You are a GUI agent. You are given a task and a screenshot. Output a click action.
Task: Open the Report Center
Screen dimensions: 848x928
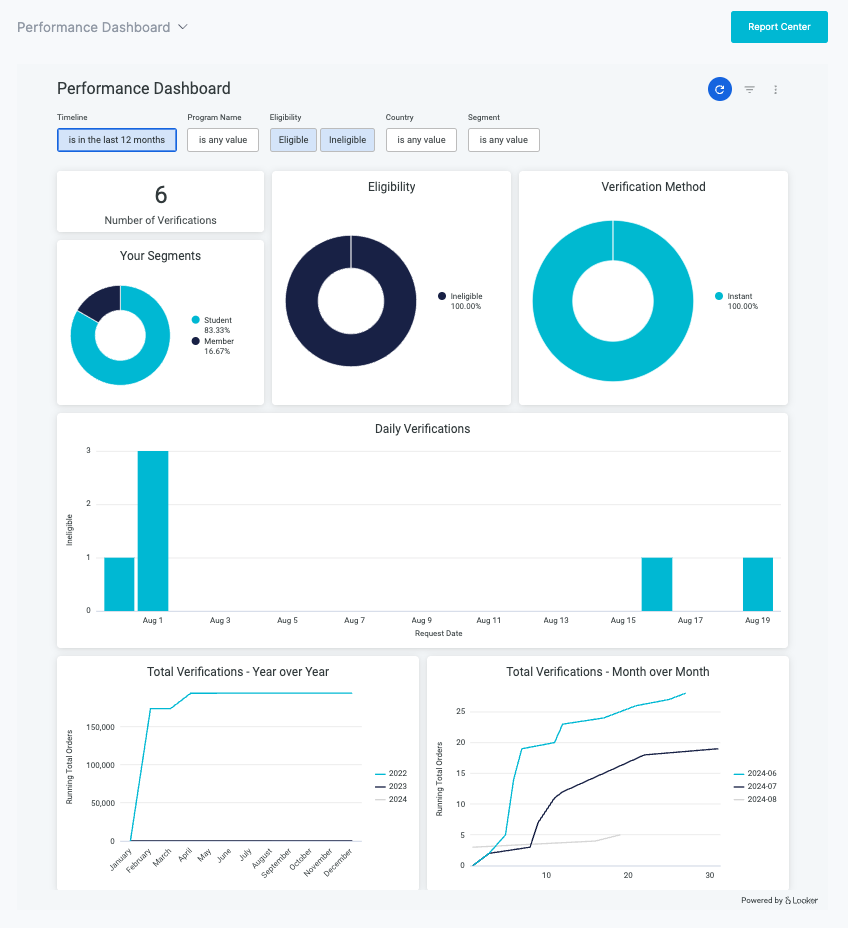coord(779,27)
